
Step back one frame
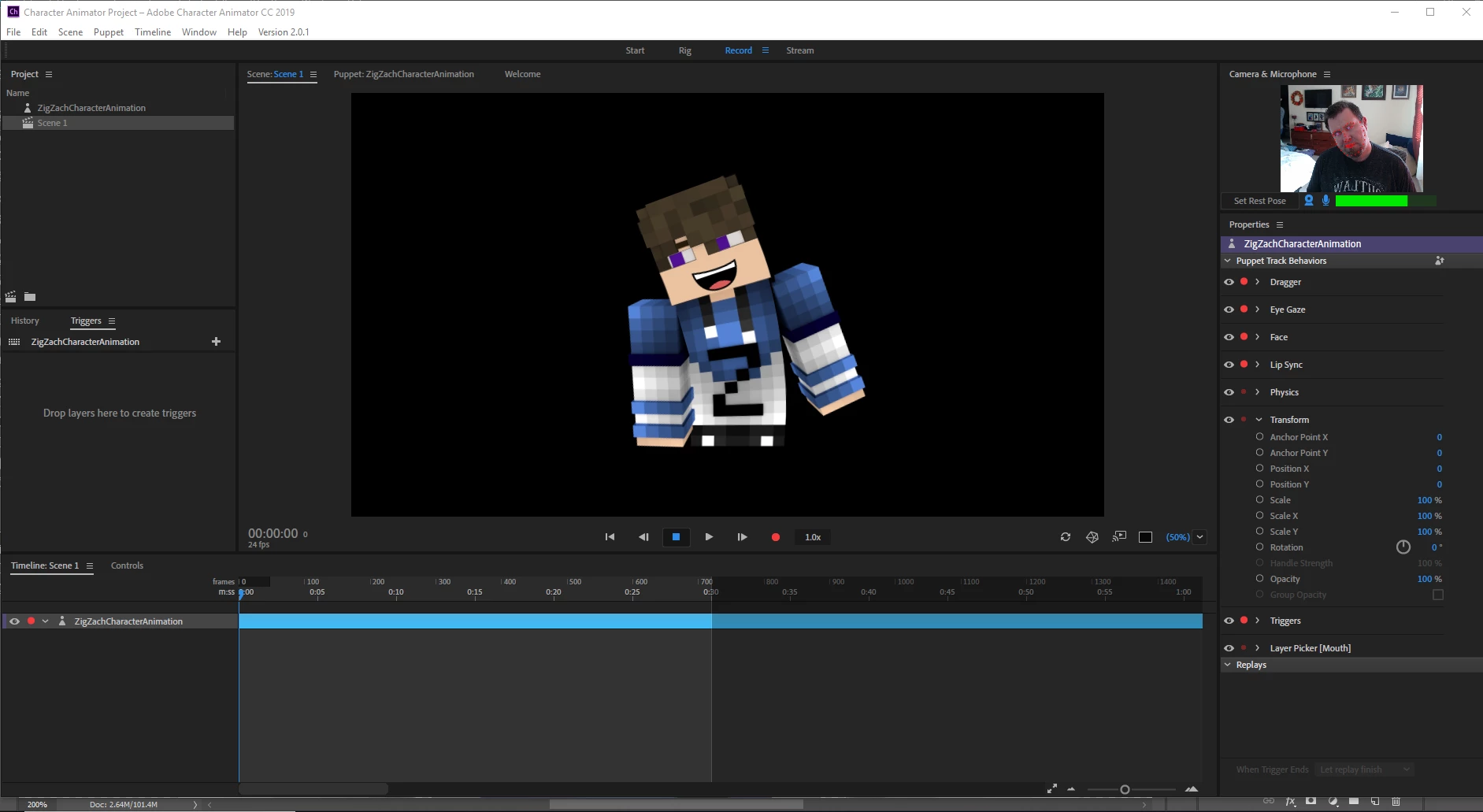(x=643, y=537)
